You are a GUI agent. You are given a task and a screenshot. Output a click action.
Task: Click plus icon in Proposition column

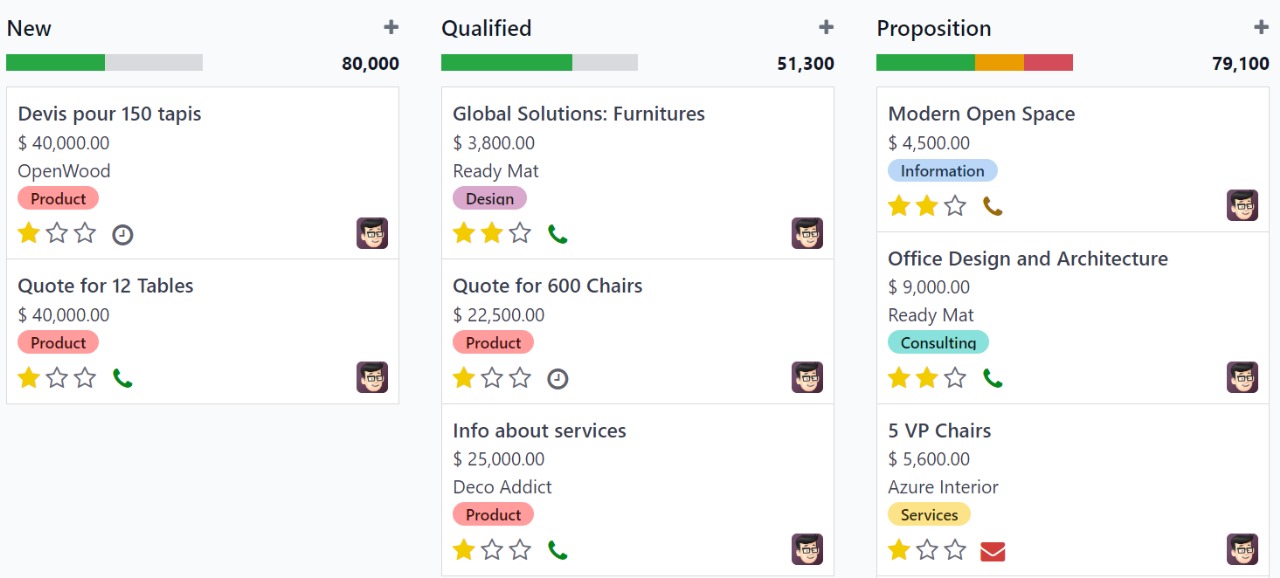tap(1261, 28)
